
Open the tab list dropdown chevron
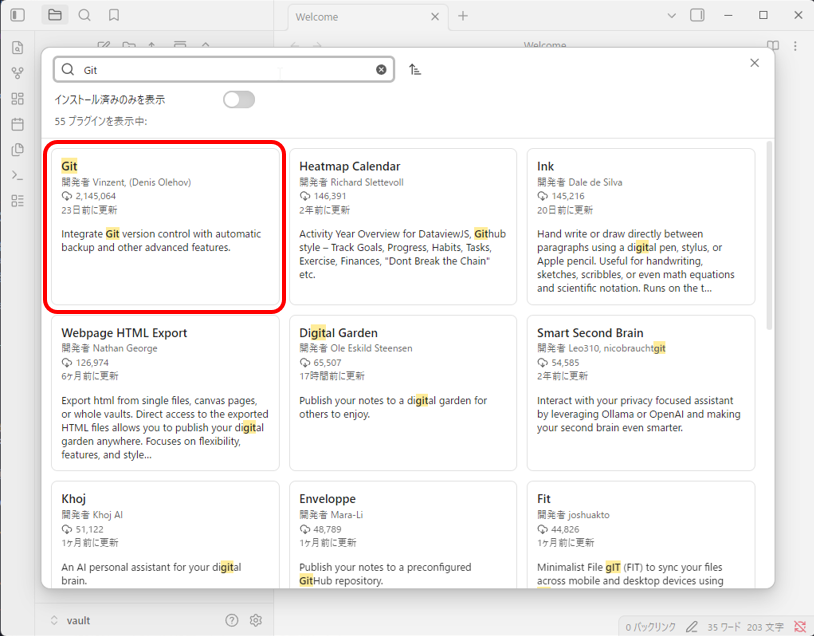671,15
